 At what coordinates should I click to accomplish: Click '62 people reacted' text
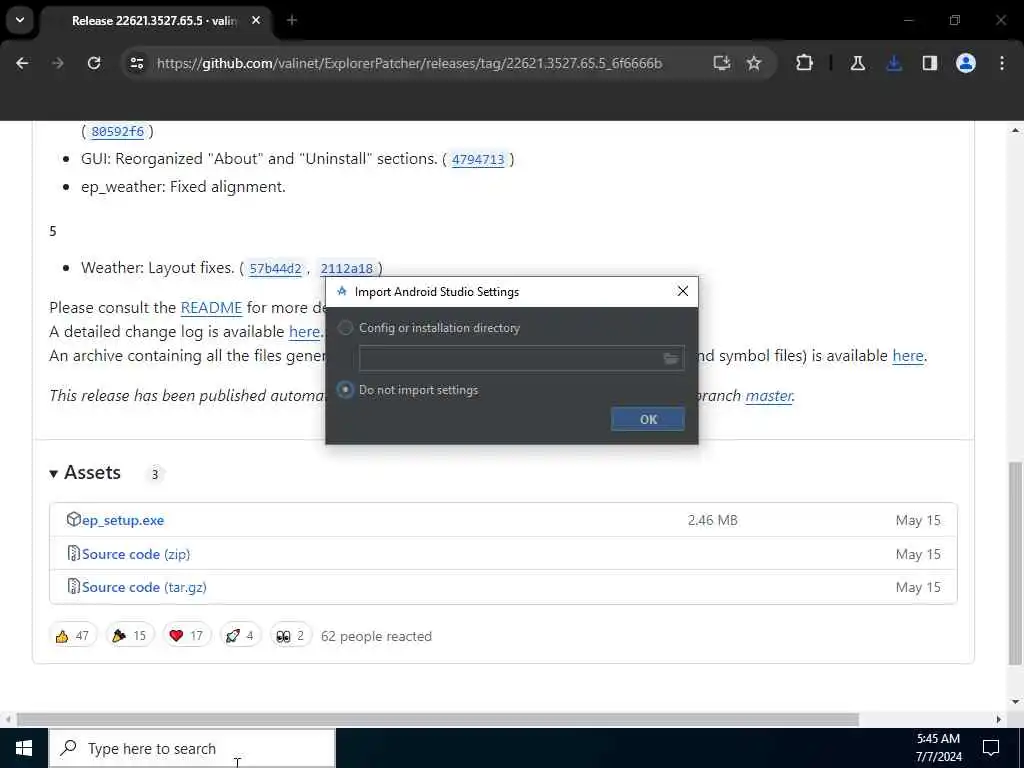[x=376, y=636]
